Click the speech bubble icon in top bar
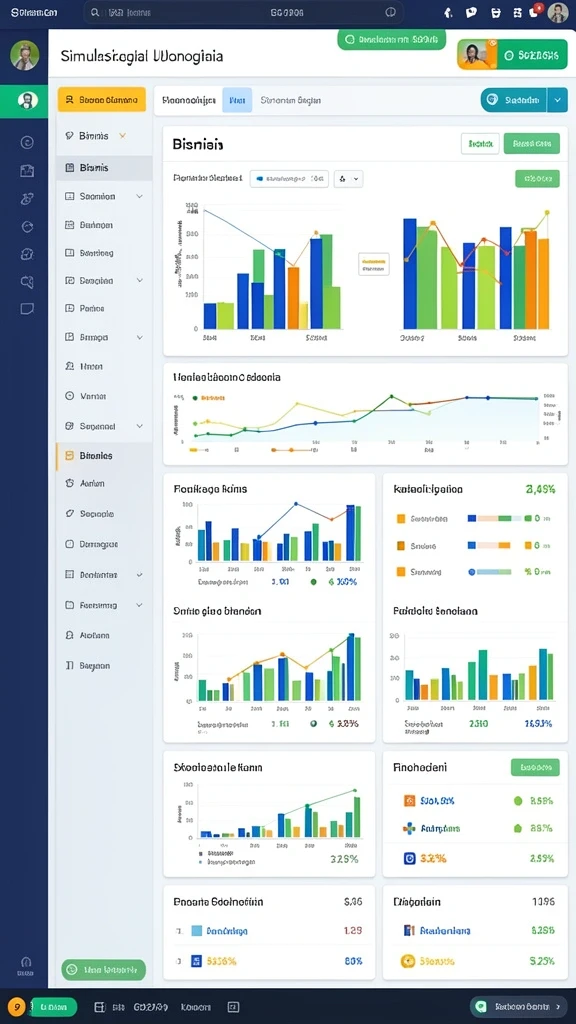The width and height of the screenshot is (576, 1024). [x=471, y=12]
